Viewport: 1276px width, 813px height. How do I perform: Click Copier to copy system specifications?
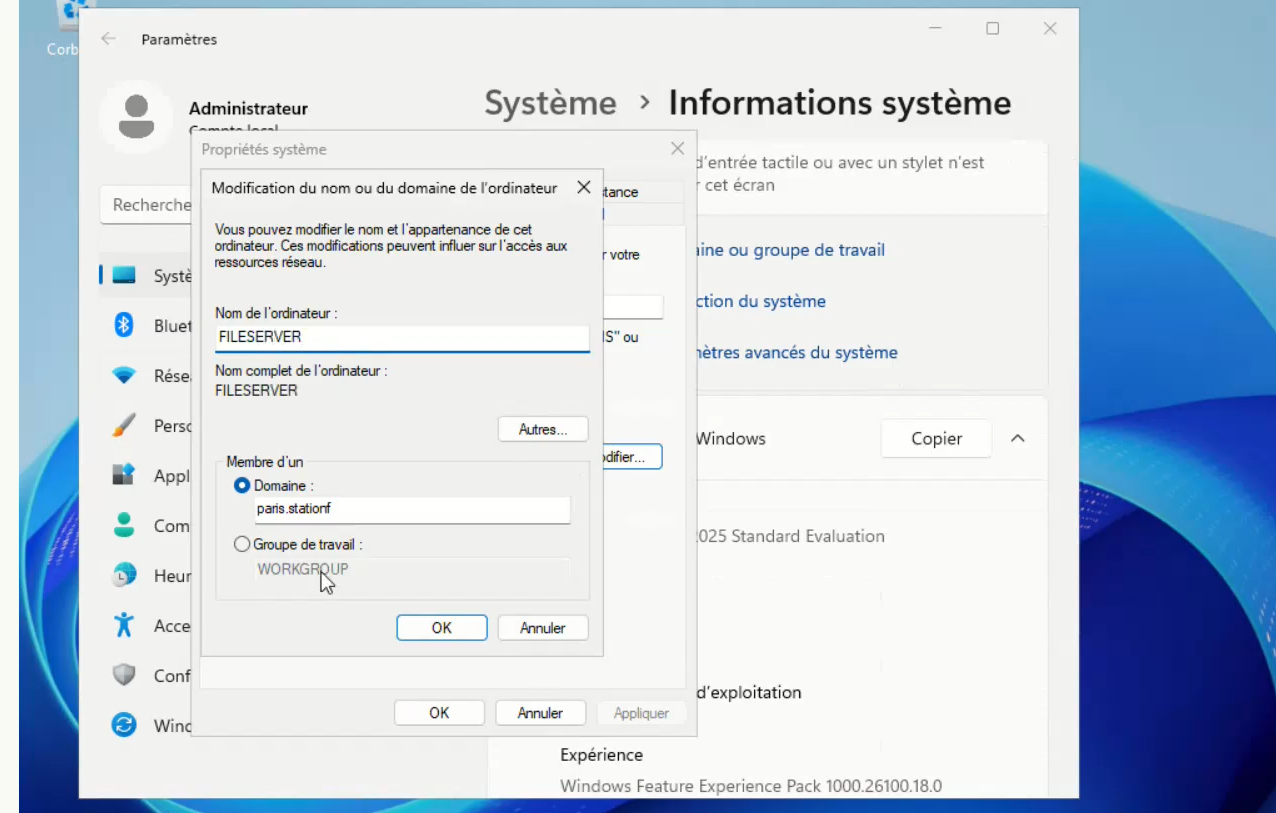pos(936,438)
